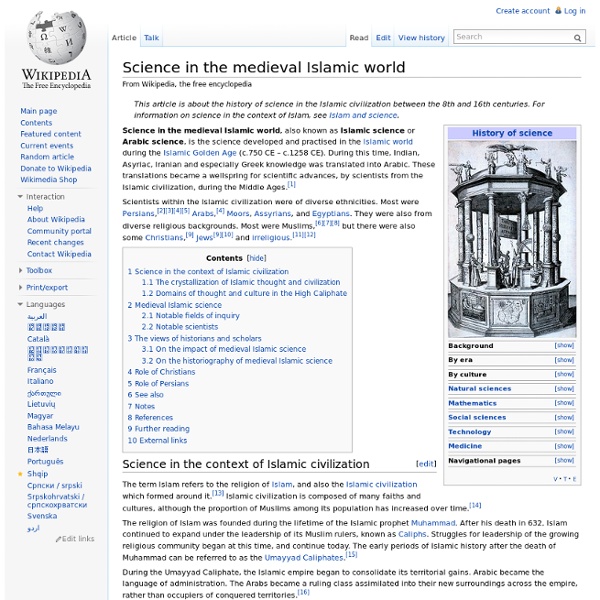Open the irreligious link

[x=271, y=238]
